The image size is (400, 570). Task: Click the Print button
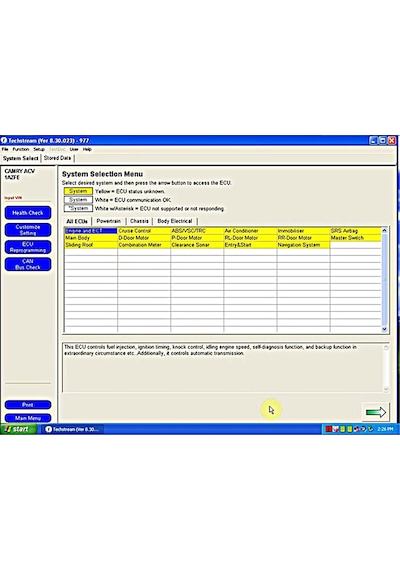tap(28, 405)
